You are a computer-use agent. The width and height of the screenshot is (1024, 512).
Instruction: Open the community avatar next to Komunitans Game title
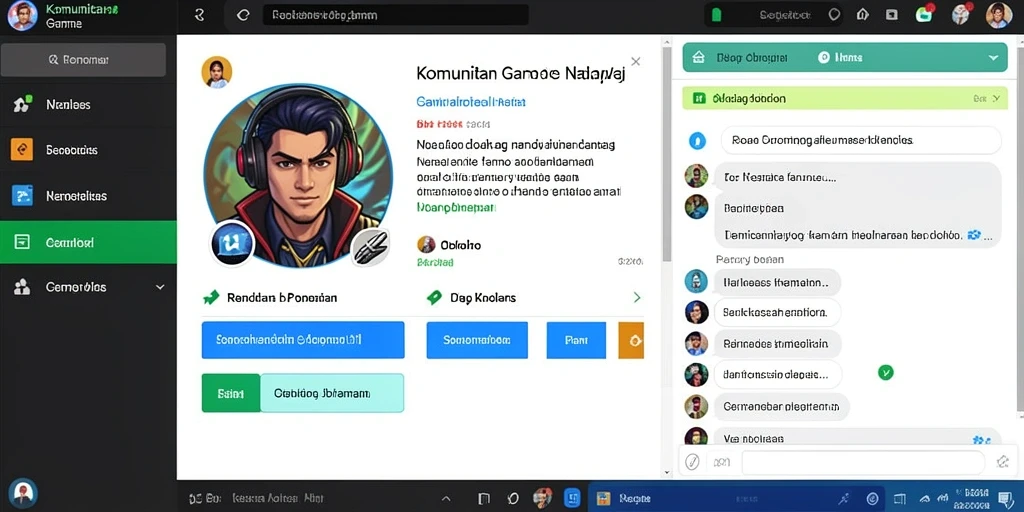tap(22, 16)
